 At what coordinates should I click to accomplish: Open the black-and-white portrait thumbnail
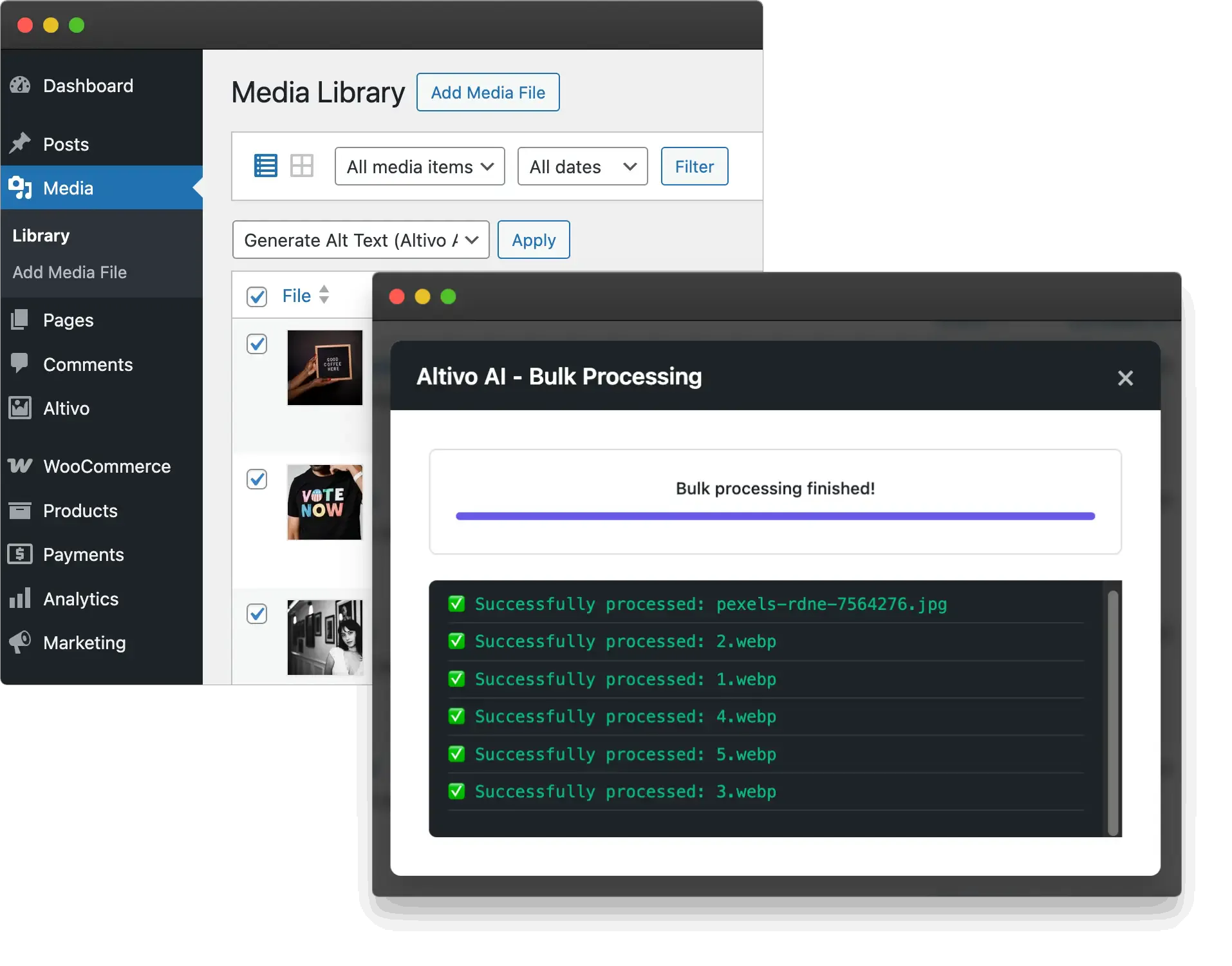coord(325,638)
